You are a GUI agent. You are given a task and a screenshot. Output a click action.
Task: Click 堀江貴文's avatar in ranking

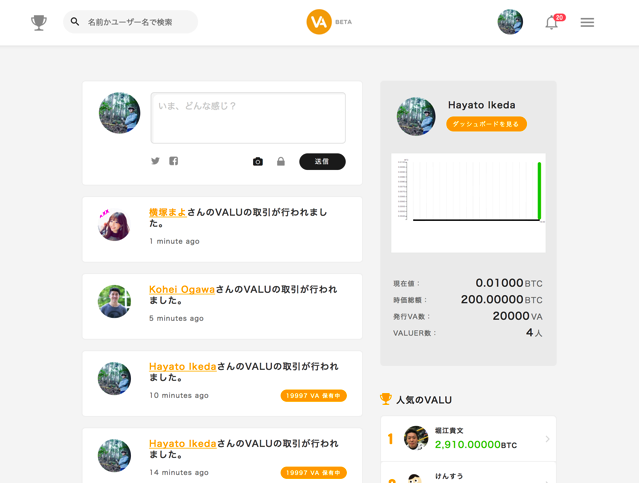tap(416, 438)
